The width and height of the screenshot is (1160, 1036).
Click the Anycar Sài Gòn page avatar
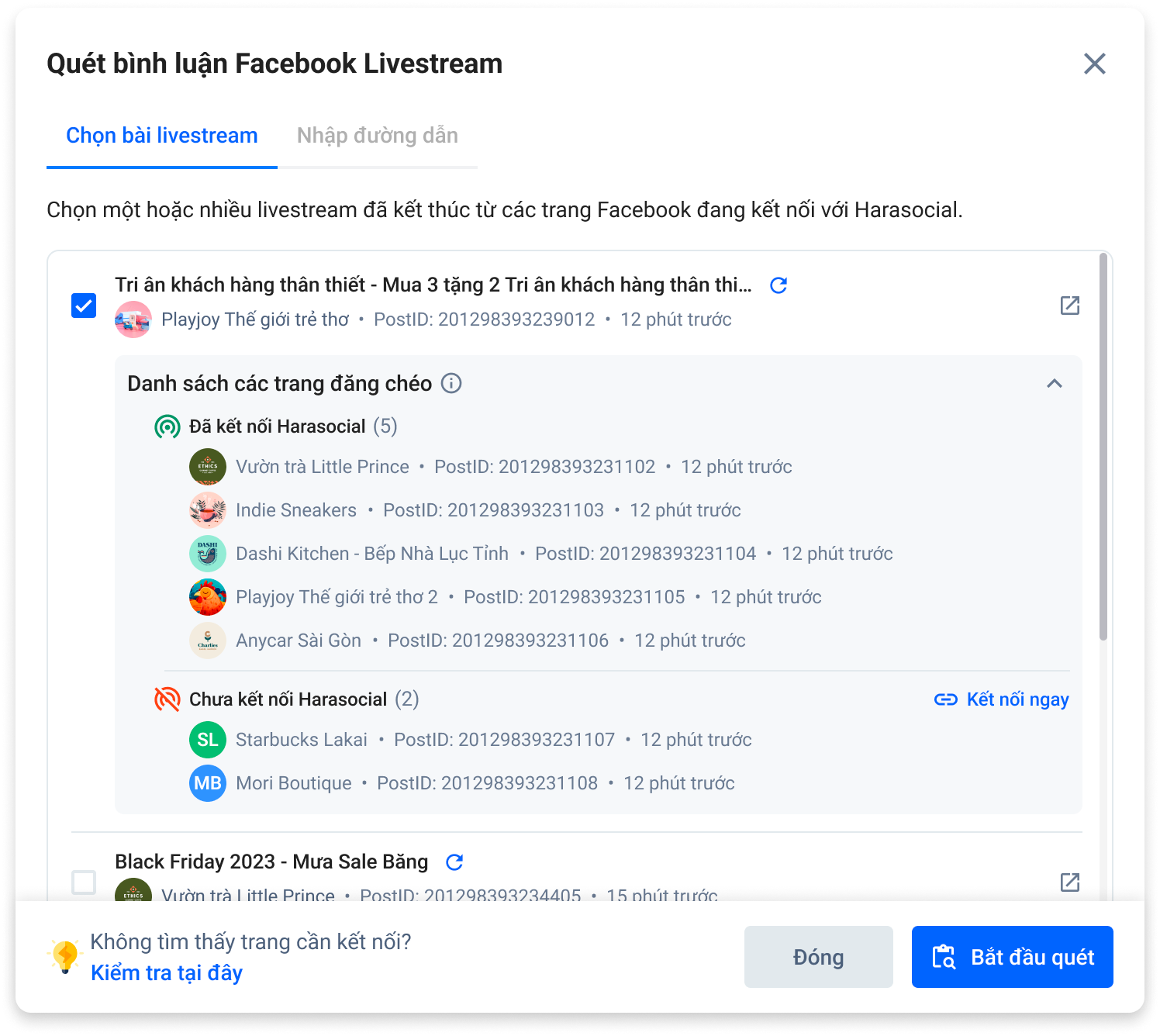208,641
